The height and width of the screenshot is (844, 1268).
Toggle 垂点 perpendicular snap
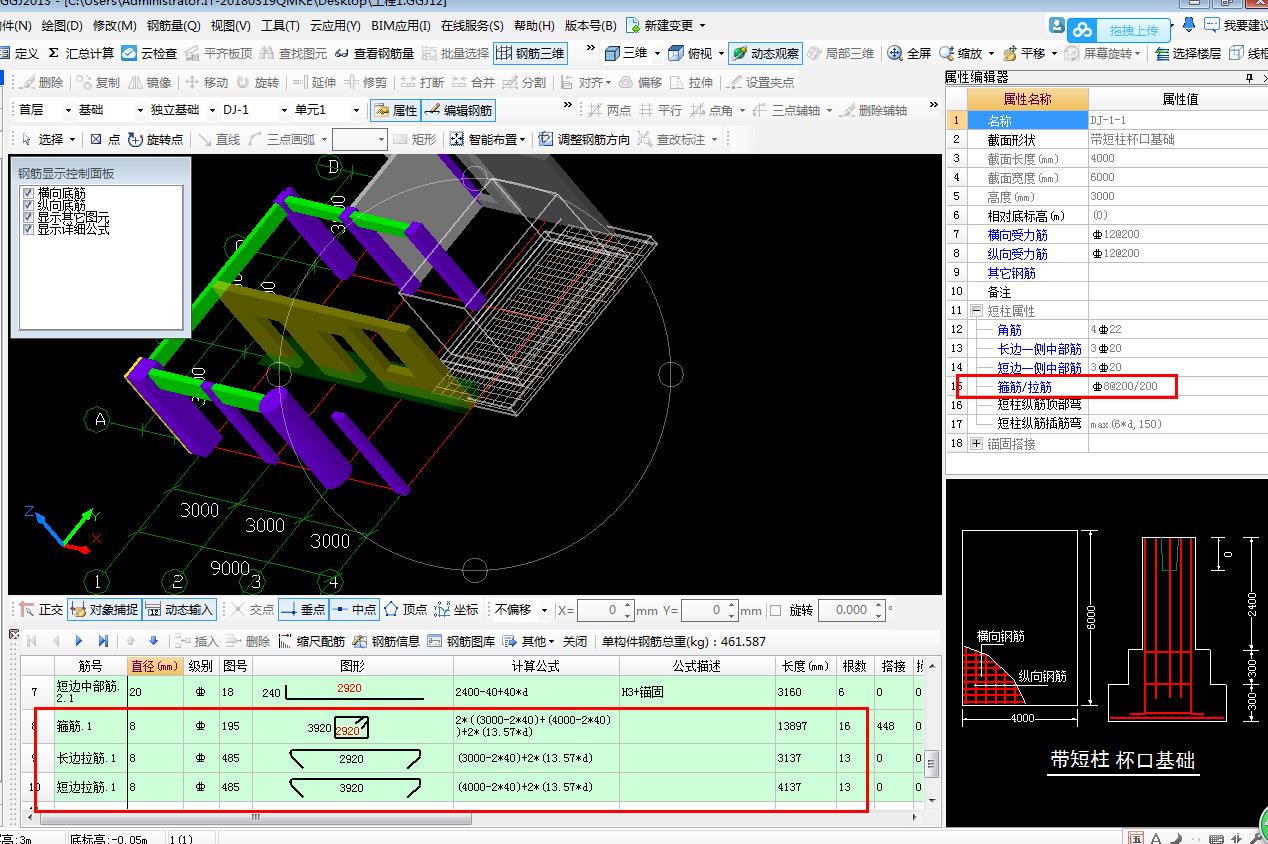pyautogui.click(x=303, y=609)
